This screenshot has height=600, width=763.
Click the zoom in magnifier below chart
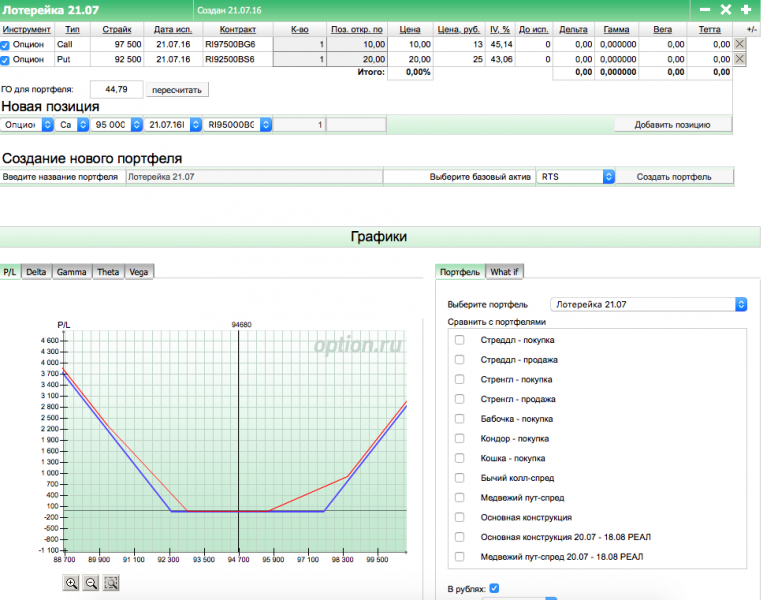71,584
